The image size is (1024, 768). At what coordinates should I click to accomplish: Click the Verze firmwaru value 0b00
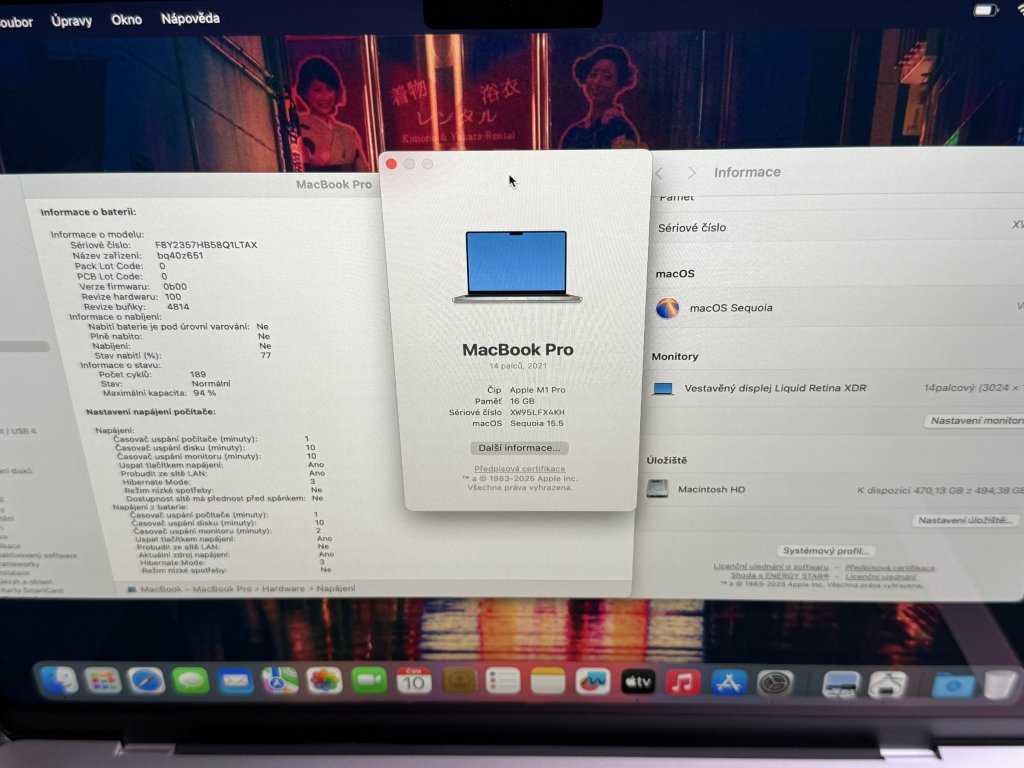click(x=175, y=286)
